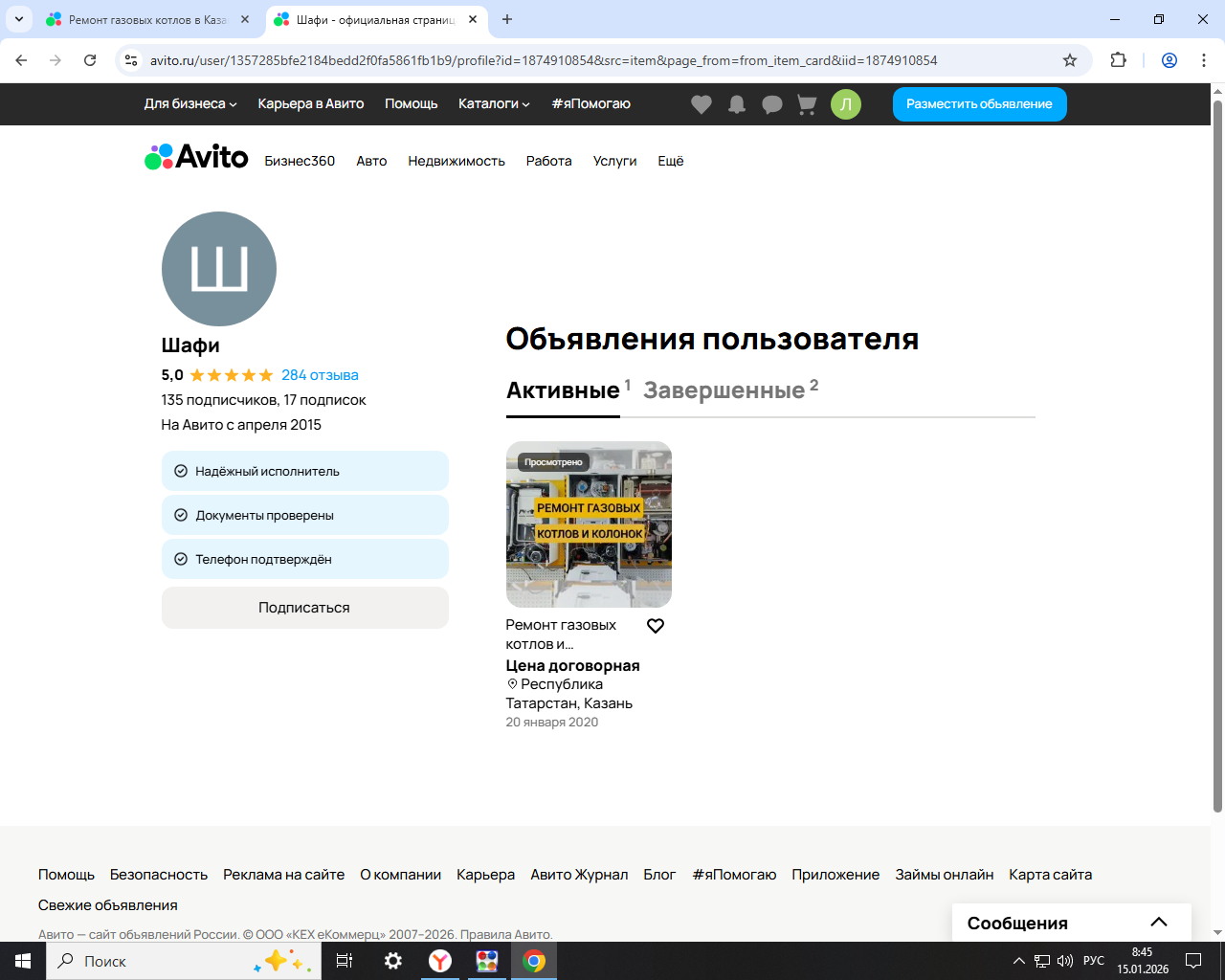The width and height of the screenshot is (1225, 980).
Task: Expand the Каталоги dropdown menu
Action: point(493,104)
